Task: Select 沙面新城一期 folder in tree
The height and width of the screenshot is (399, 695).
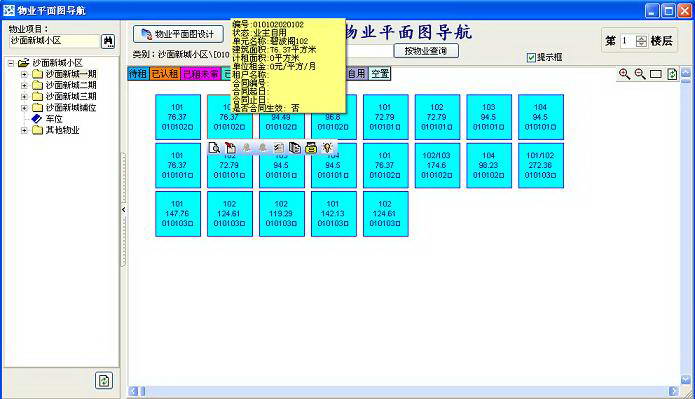Action: coord(71,74)
